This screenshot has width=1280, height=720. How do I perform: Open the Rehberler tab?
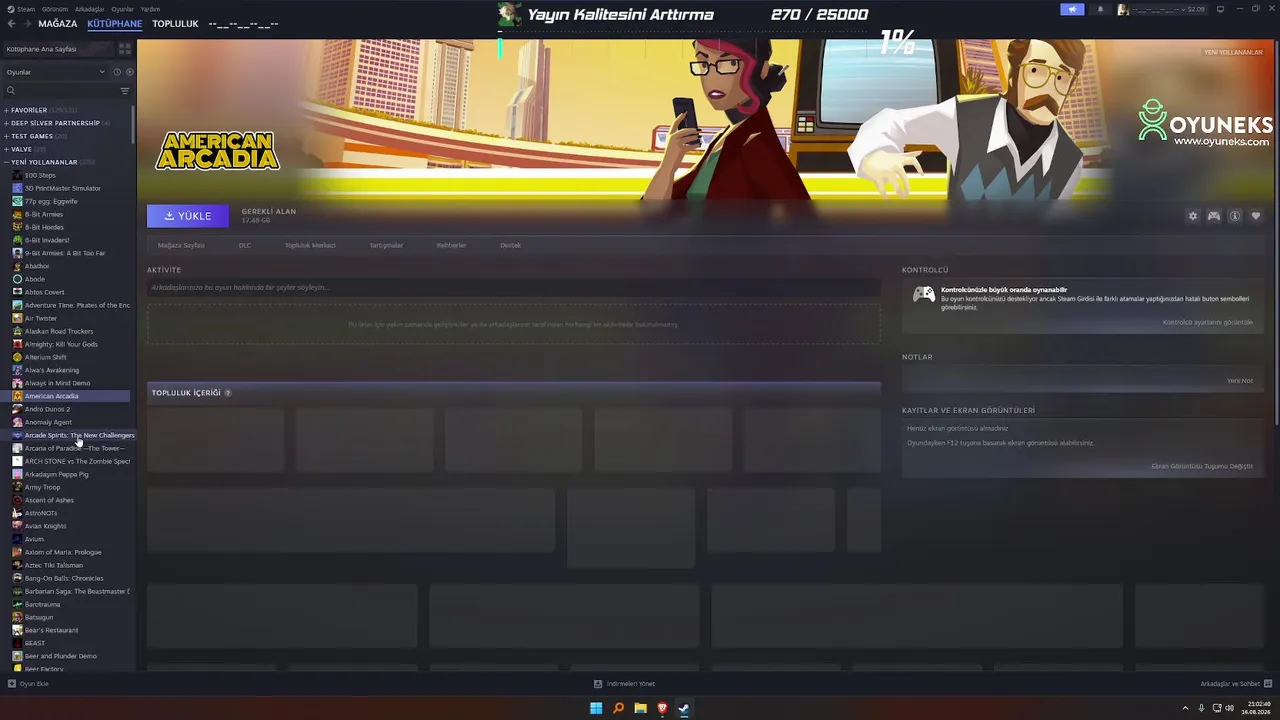451,245
